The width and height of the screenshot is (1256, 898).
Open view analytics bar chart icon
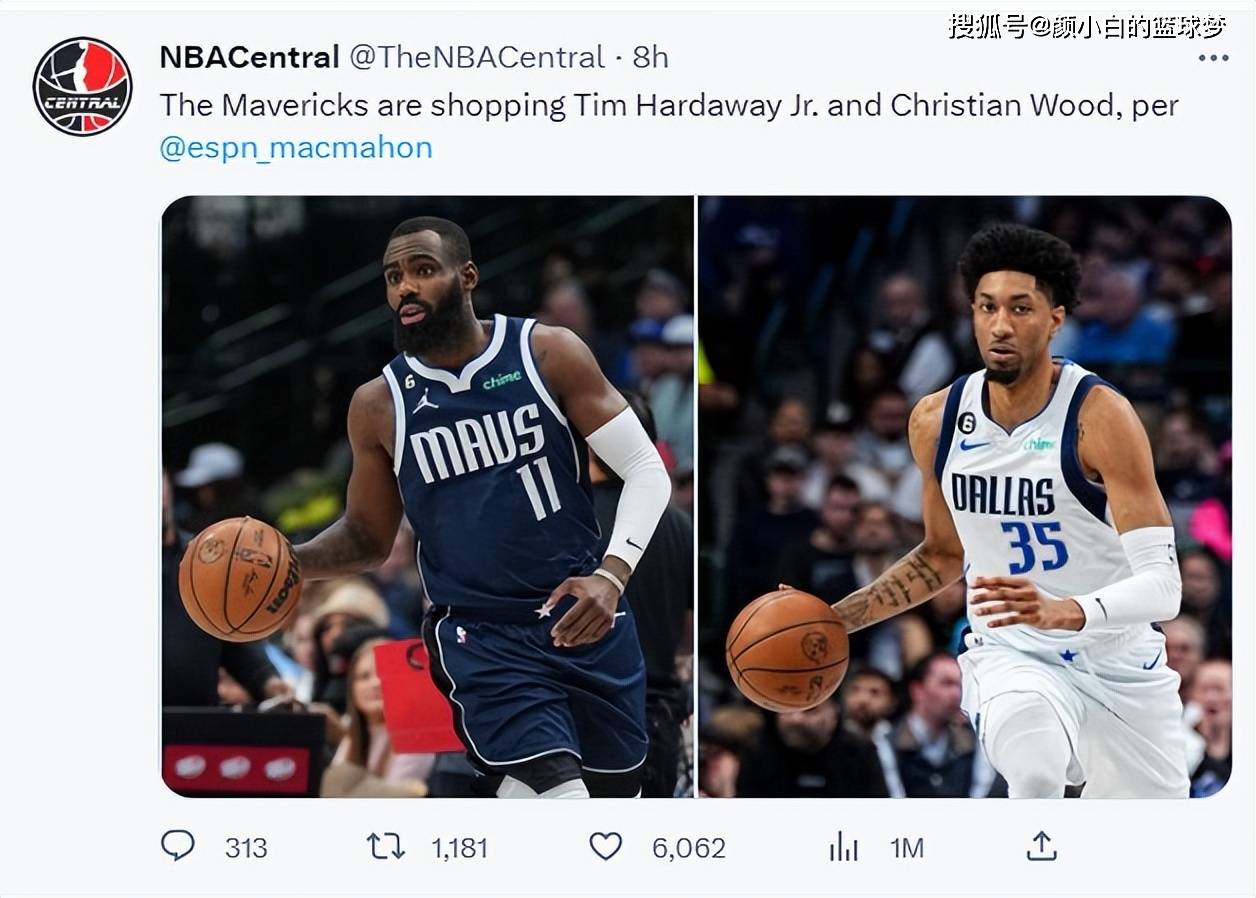coord(843,847)
